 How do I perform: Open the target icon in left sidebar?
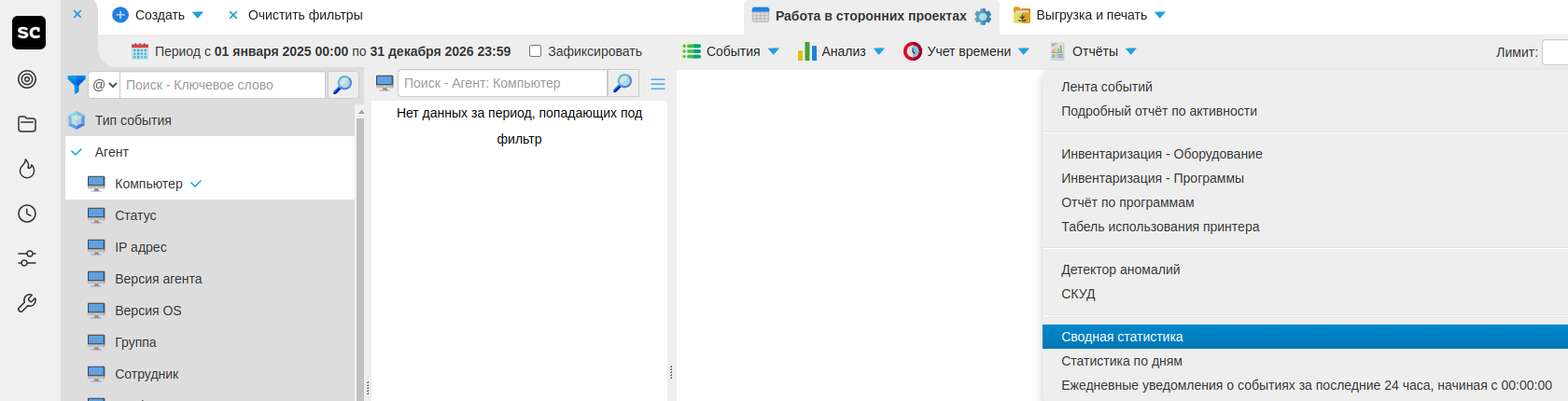coord(27,79)
